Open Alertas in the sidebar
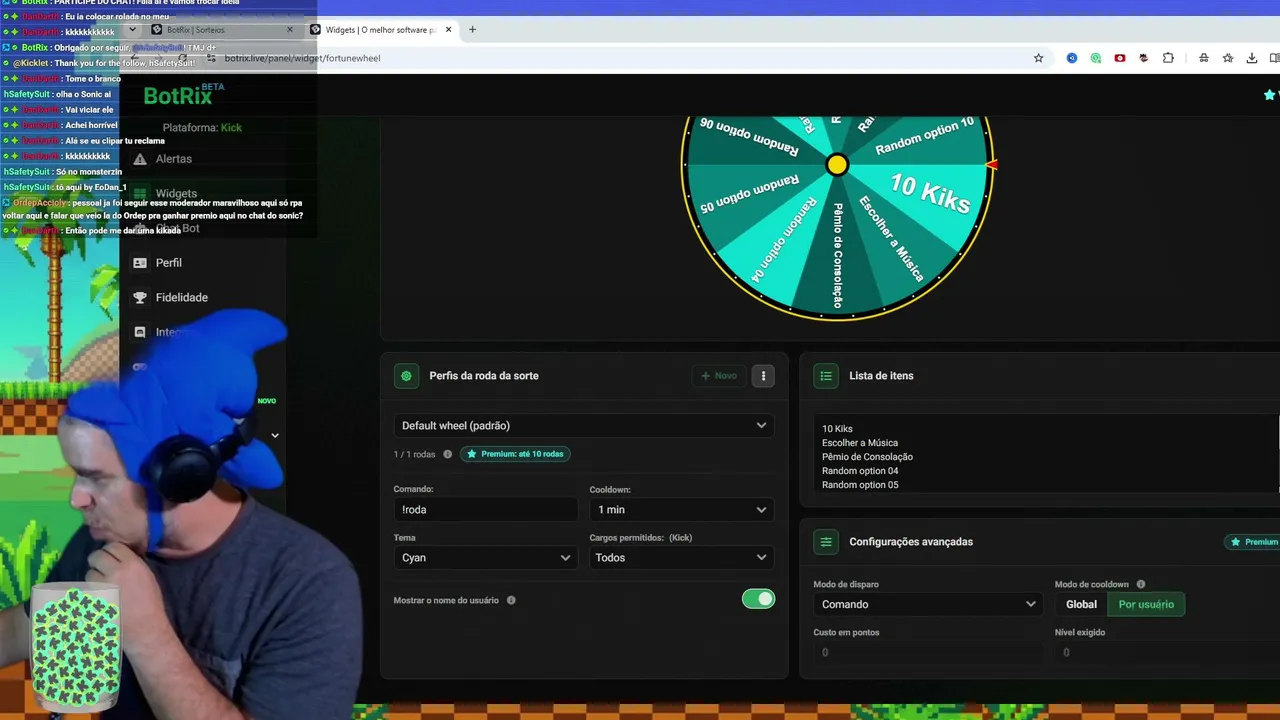Viewport: 1280px width, 720px height. click(173, 159)
